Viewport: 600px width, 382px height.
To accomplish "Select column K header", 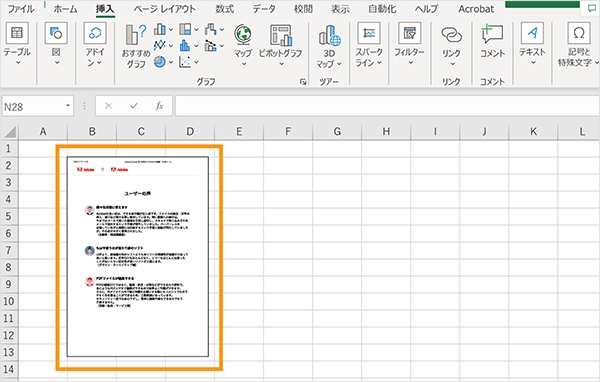I will tap(533, 132).
